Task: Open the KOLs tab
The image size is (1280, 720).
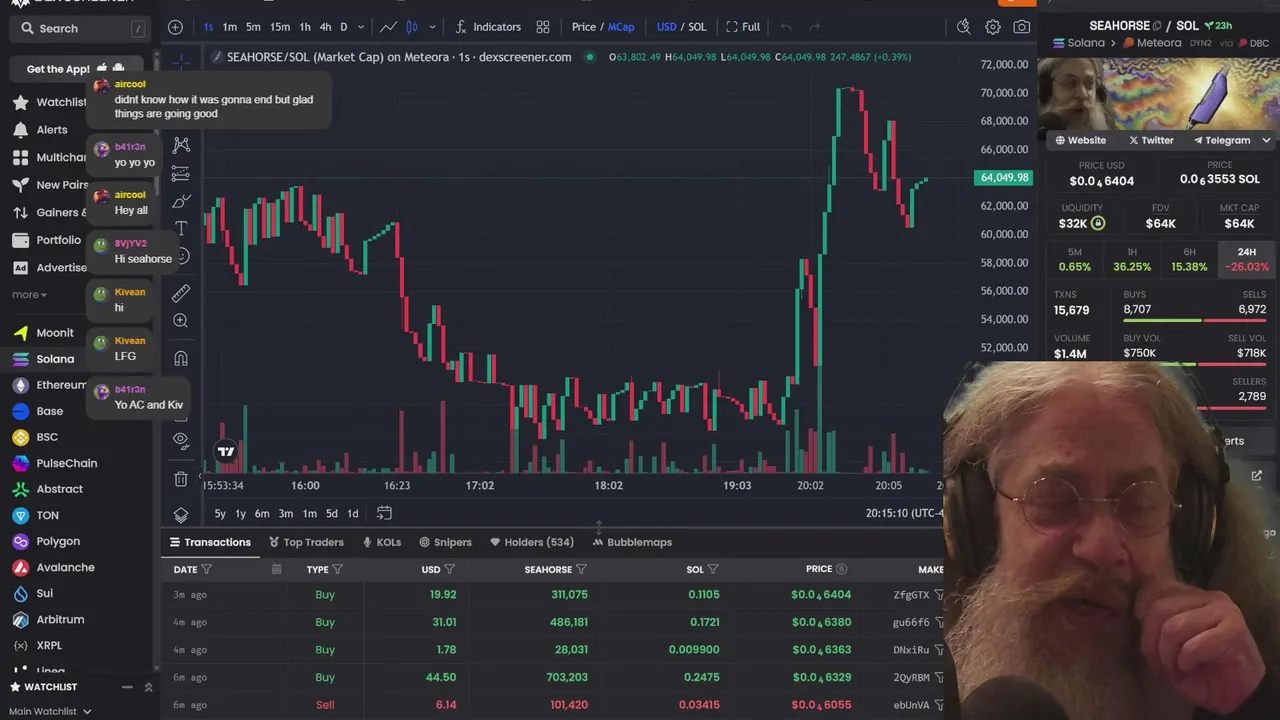Action: [x=381, y=542]
